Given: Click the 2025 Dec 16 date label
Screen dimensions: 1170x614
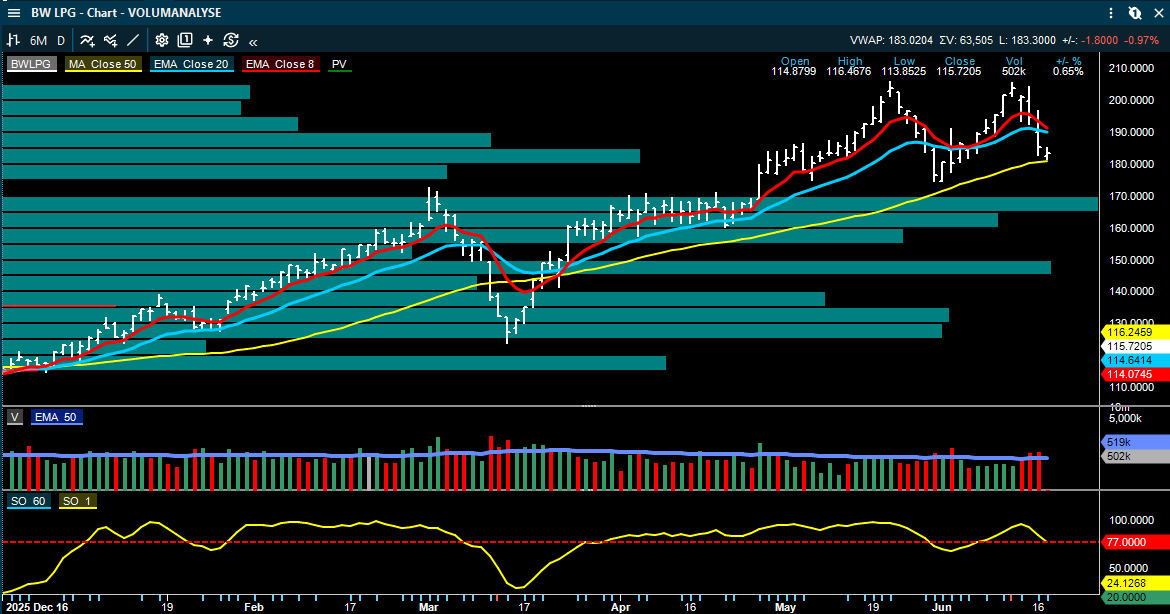Looking at the screenshot, I should [36, 607].
